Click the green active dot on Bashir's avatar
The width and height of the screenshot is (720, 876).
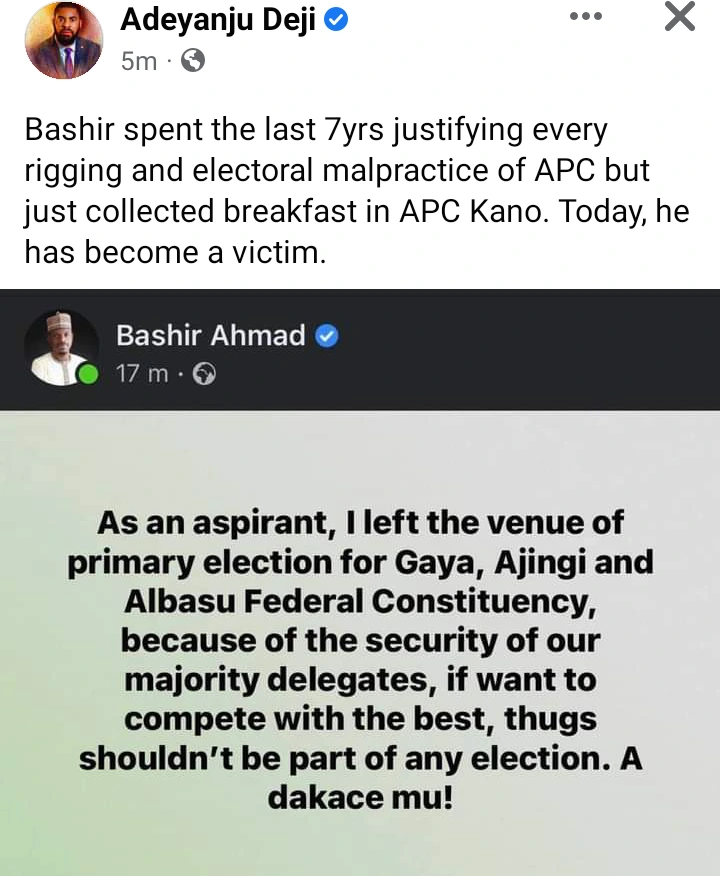tap(88, 376)
